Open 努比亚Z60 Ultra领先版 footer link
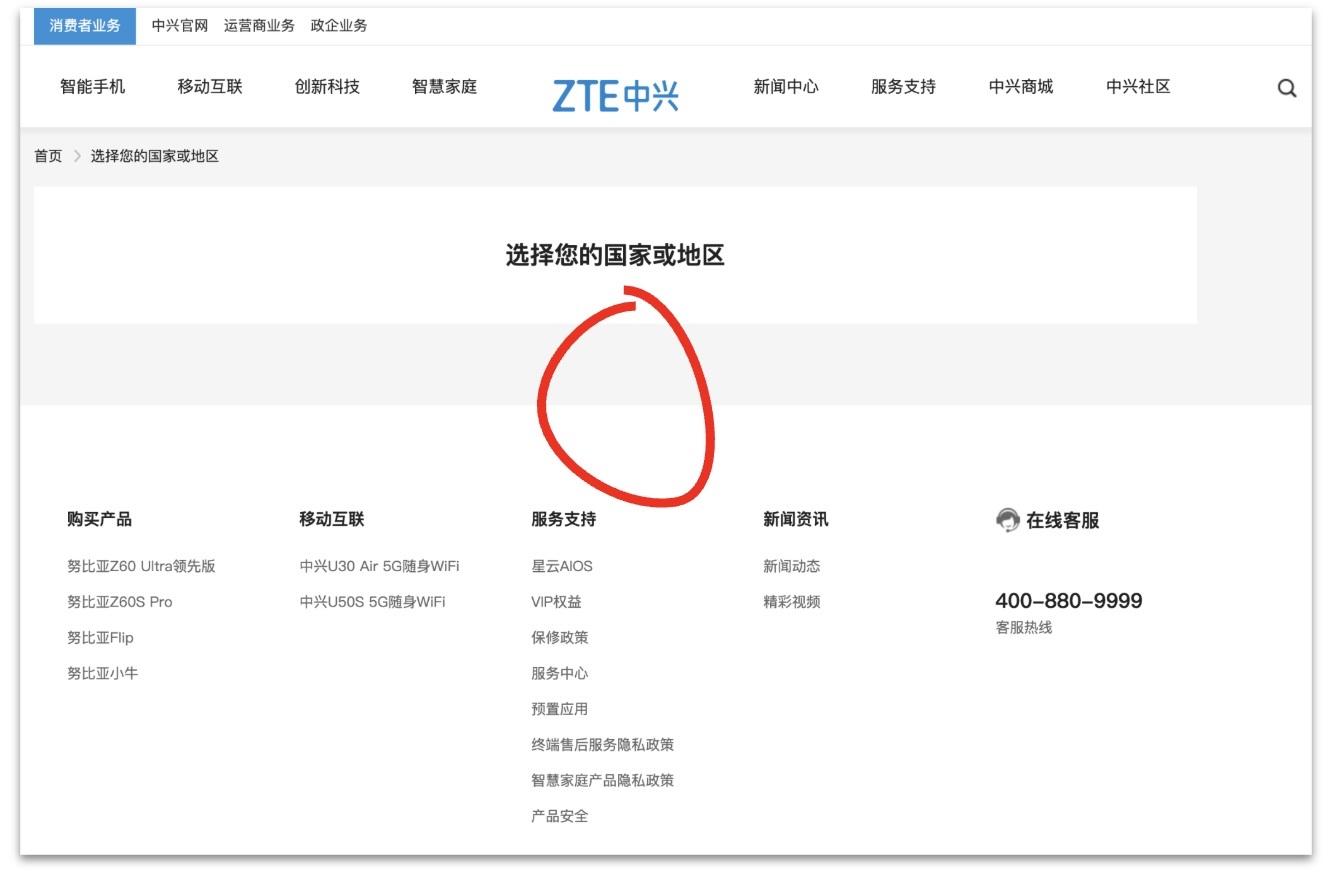Image resolution: width=1330 pixels, height=872 pixels. (141, 566)
